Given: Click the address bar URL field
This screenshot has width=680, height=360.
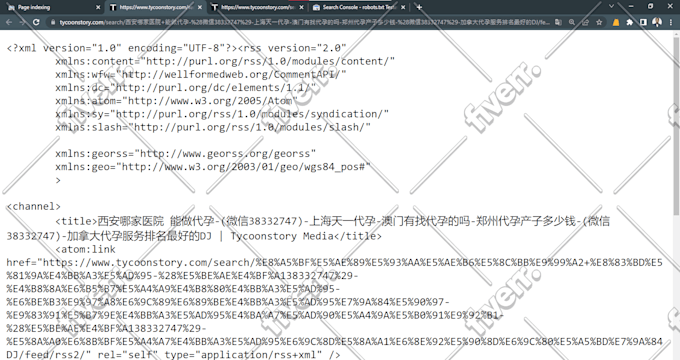Looking at the screenshot, I should point(304,22).
